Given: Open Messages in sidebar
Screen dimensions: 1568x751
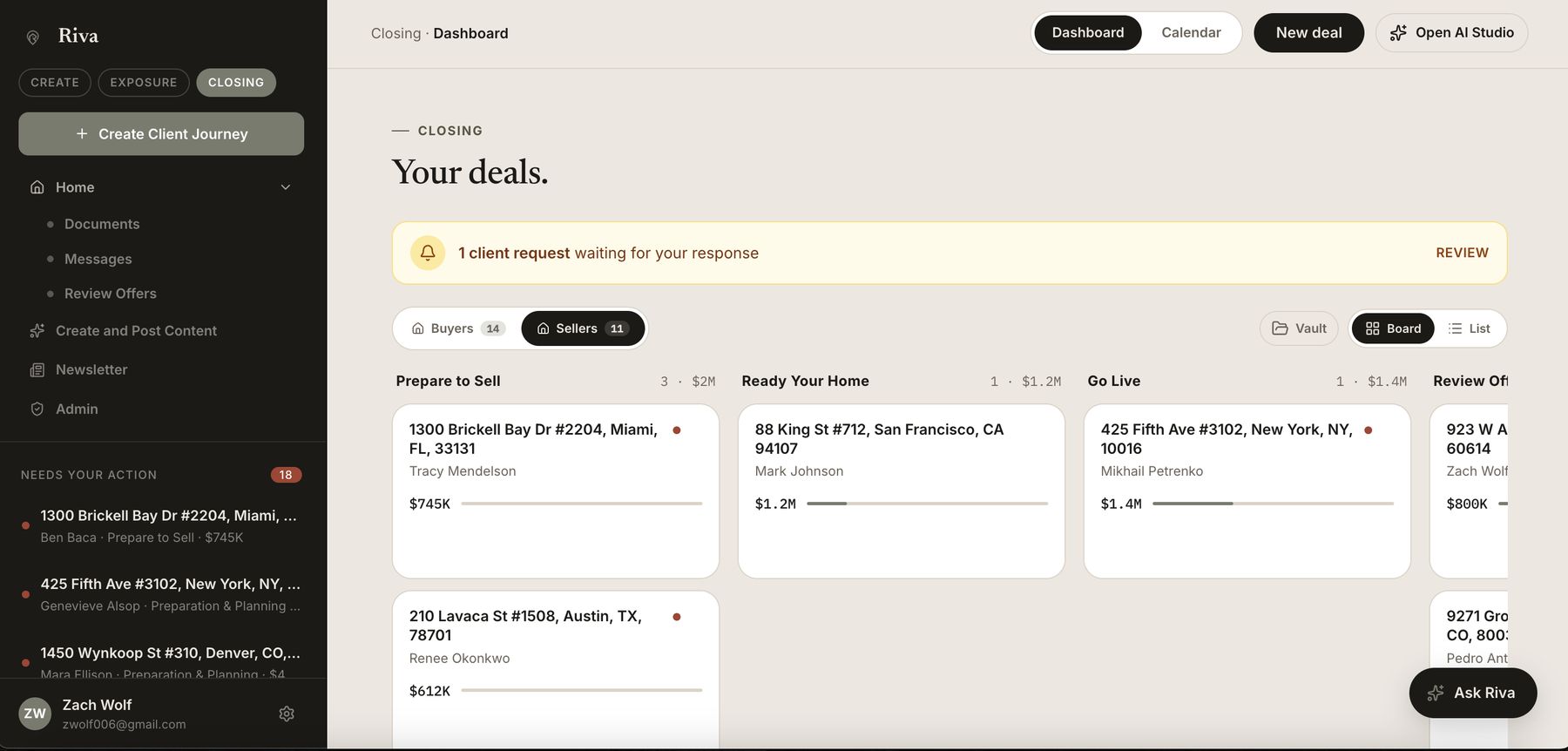Looking at the screenshot, I should point(98,259).
